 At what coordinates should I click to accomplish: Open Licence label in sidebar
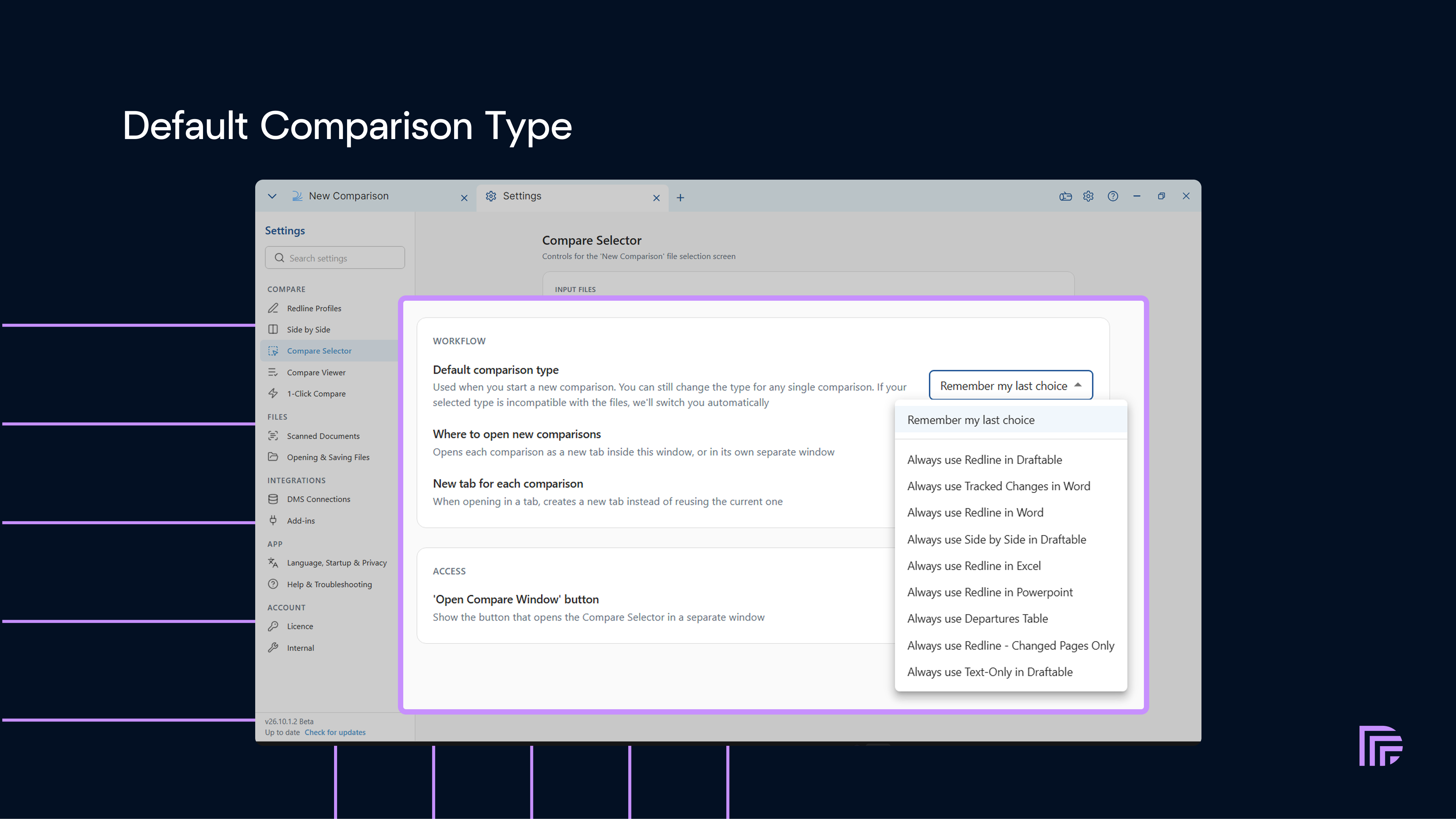(x=300, y=626)
